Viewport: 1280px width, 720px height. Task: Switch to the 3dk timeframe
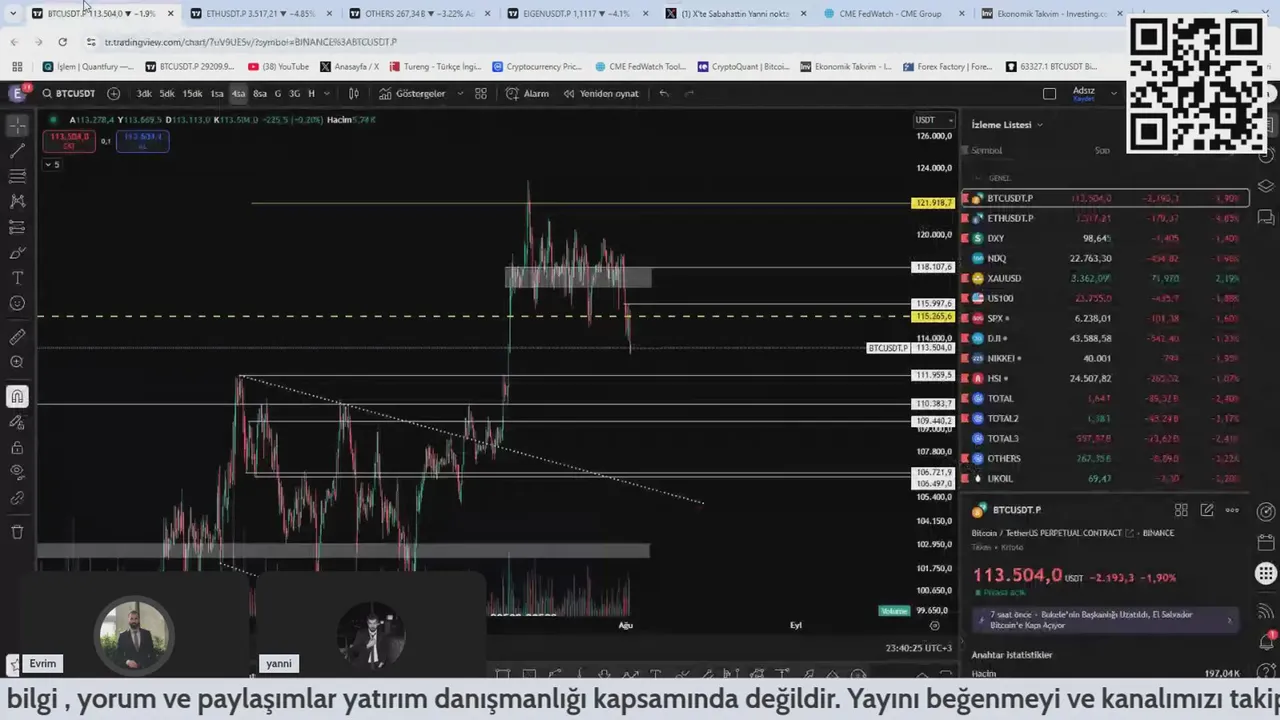click(x=144, y=93)
